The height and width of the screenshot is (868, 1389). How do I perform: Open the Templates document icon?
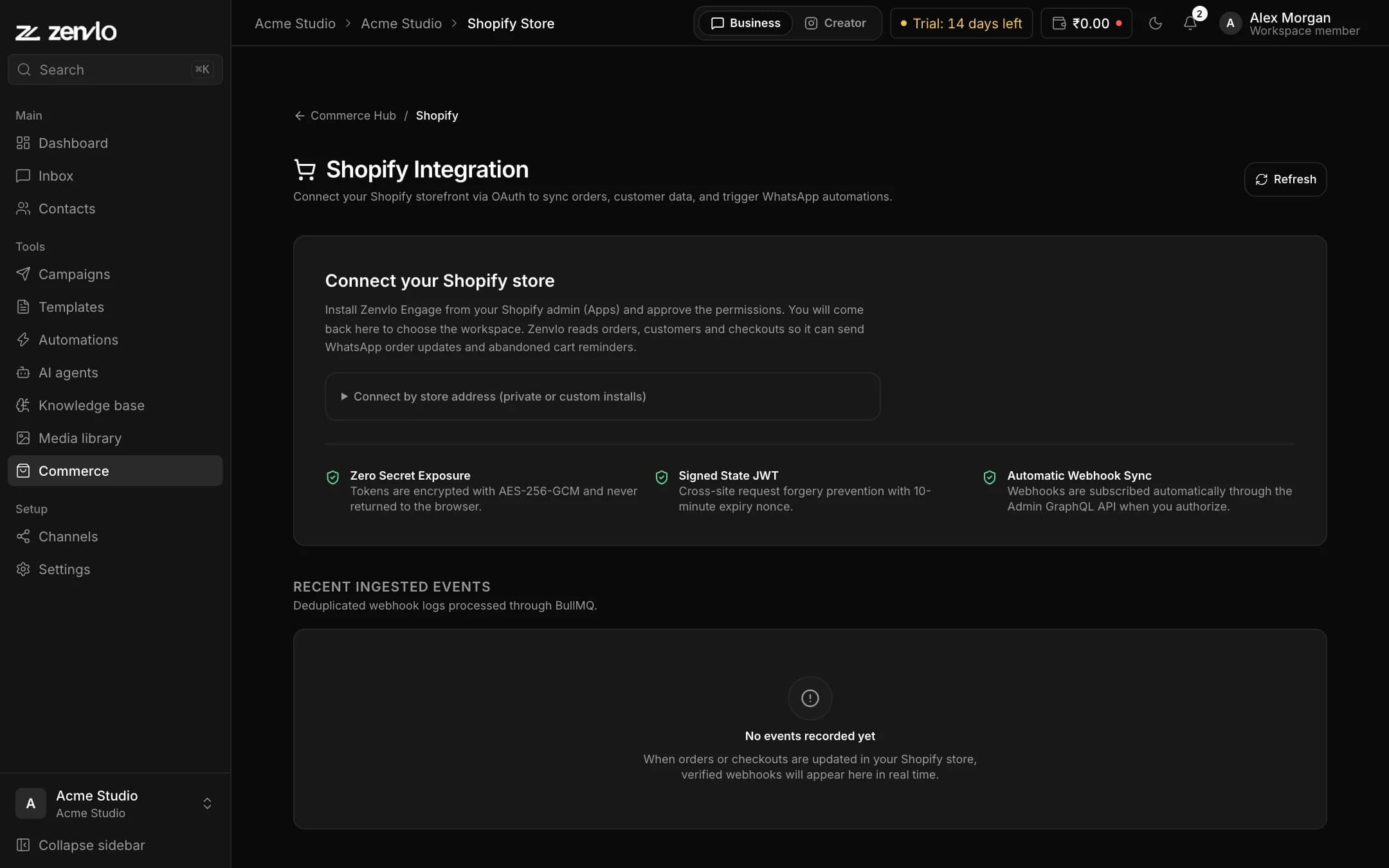coord(23,307)
